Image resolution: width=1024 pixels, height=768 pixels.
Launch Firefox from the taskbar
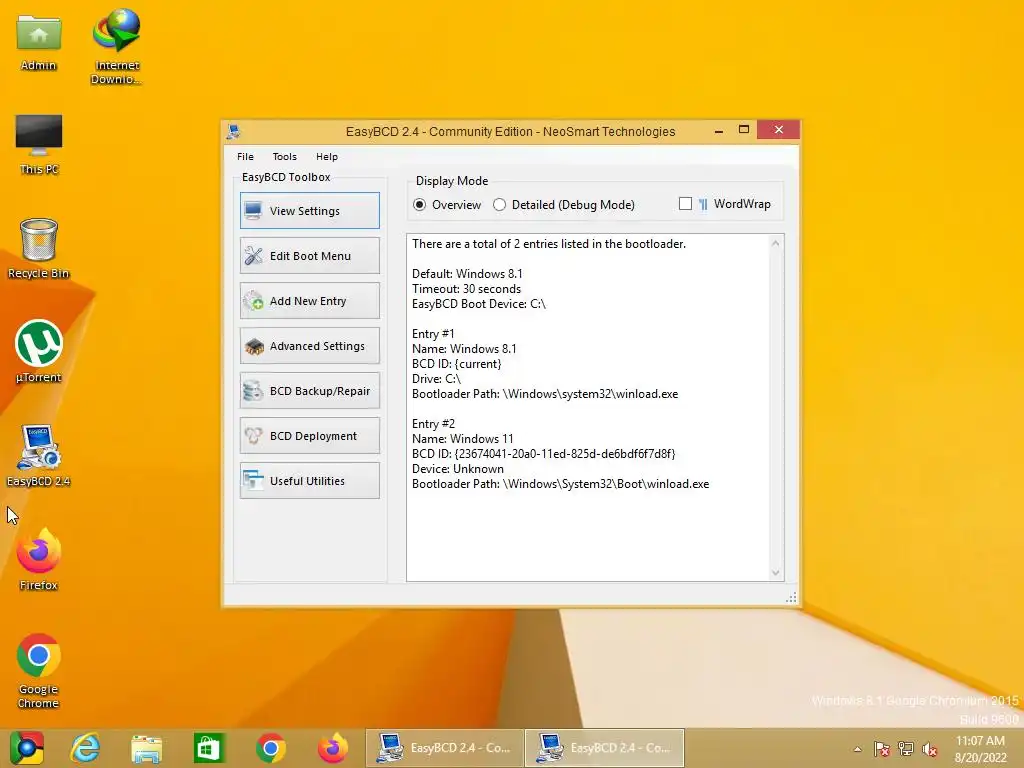click(332, 748)
